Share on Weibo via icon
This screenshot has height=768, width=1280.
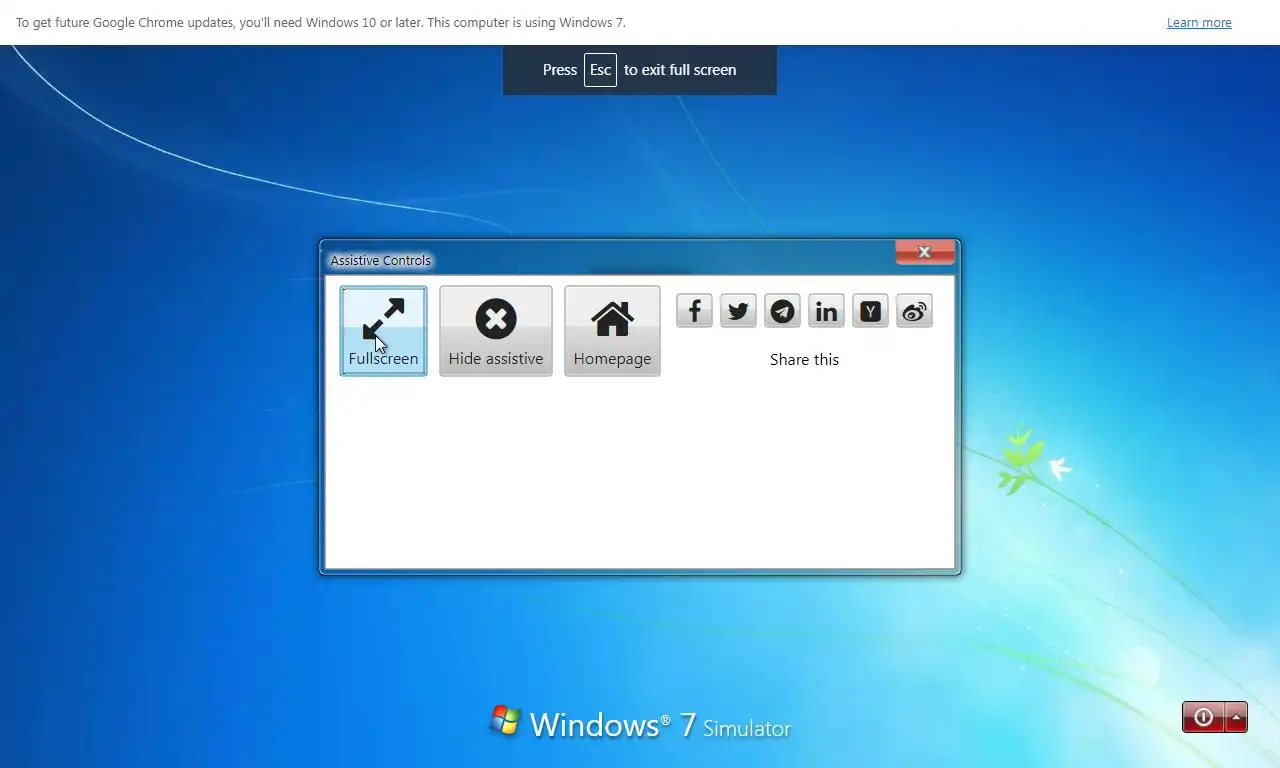coord(914,311)
